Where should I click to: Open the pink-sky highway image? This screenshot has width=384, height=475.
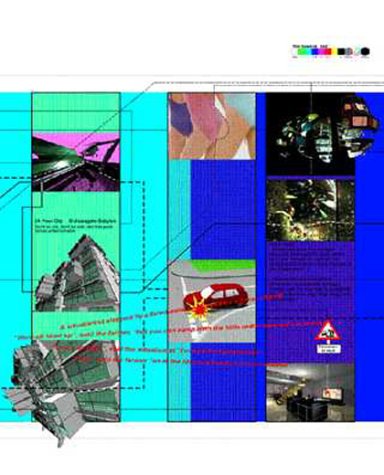coord(76,162)
